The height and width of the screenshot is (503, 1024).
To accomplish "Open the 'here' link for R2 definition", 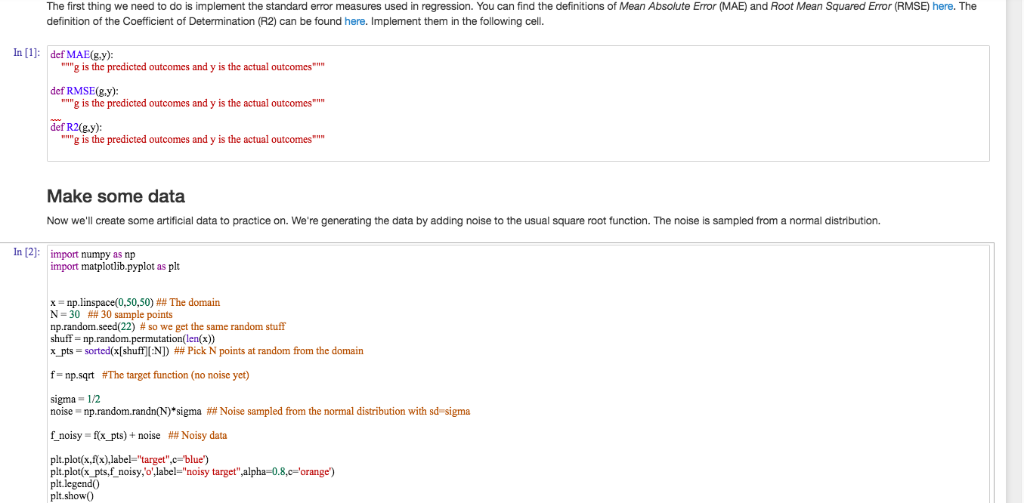I will pyautogui.click(x=354, y=22).
